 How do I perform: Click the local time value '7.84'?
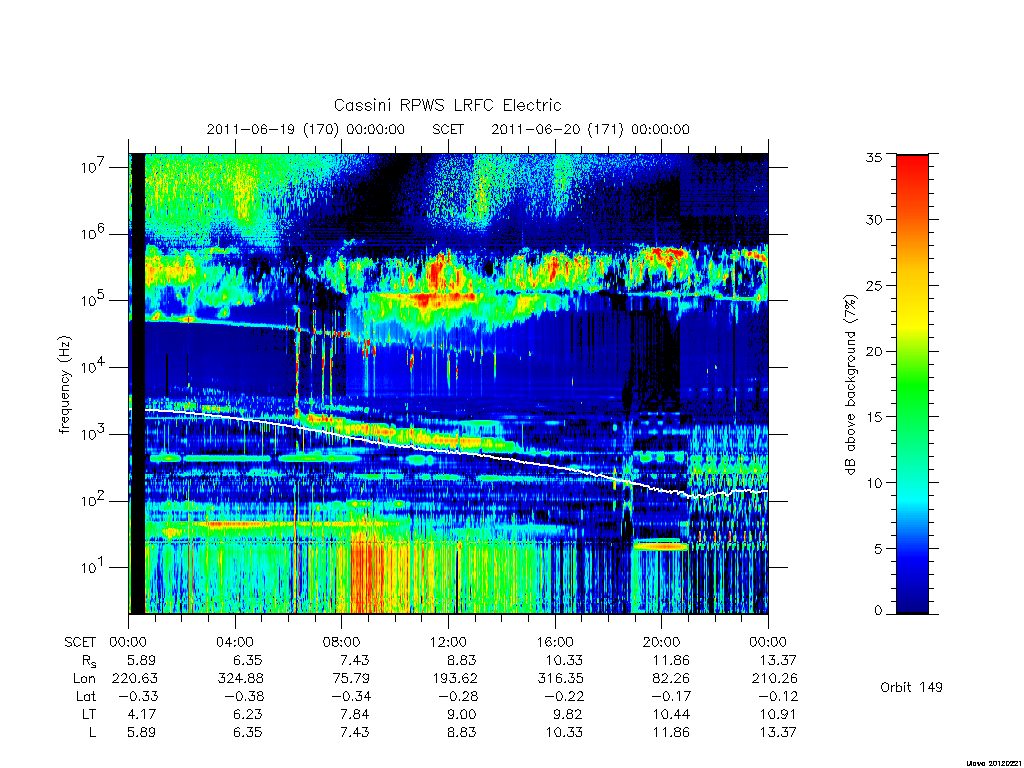(x=355, y=714)
